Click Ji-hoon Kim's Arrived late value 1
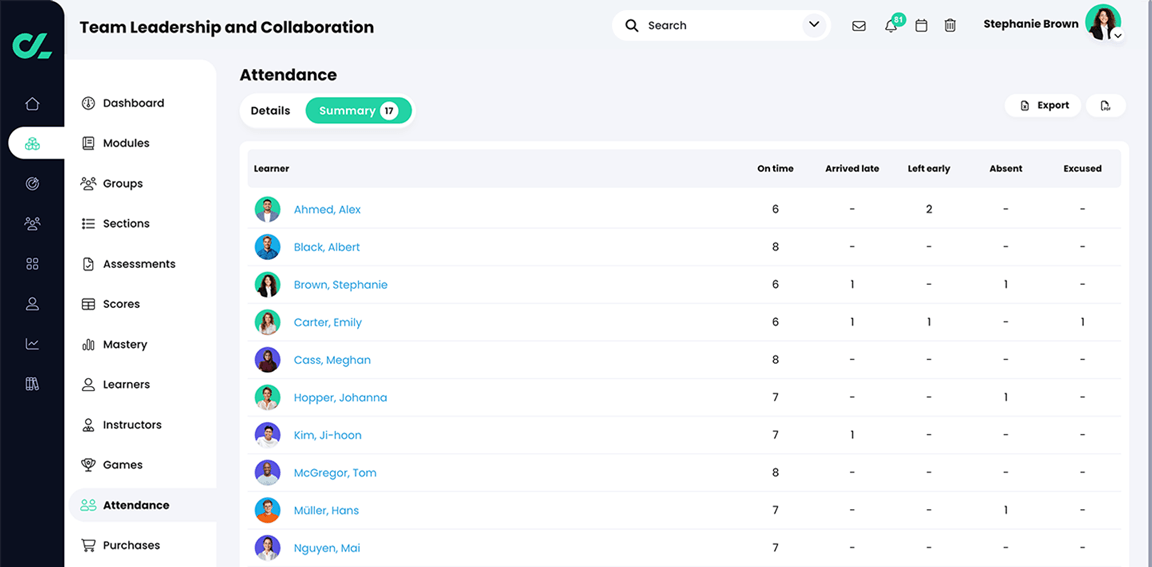Screen dimensions: 1152x567 (852, 435)
